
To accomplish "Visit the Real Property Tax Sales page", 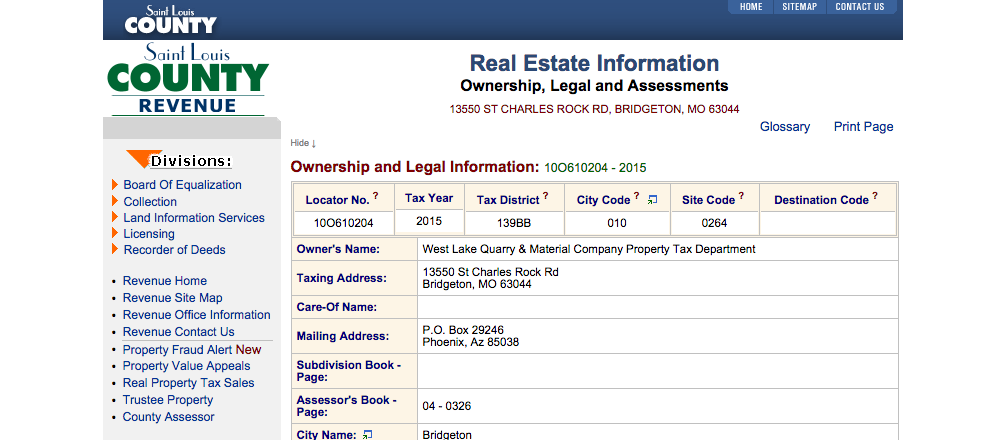I will click(188, 383).
